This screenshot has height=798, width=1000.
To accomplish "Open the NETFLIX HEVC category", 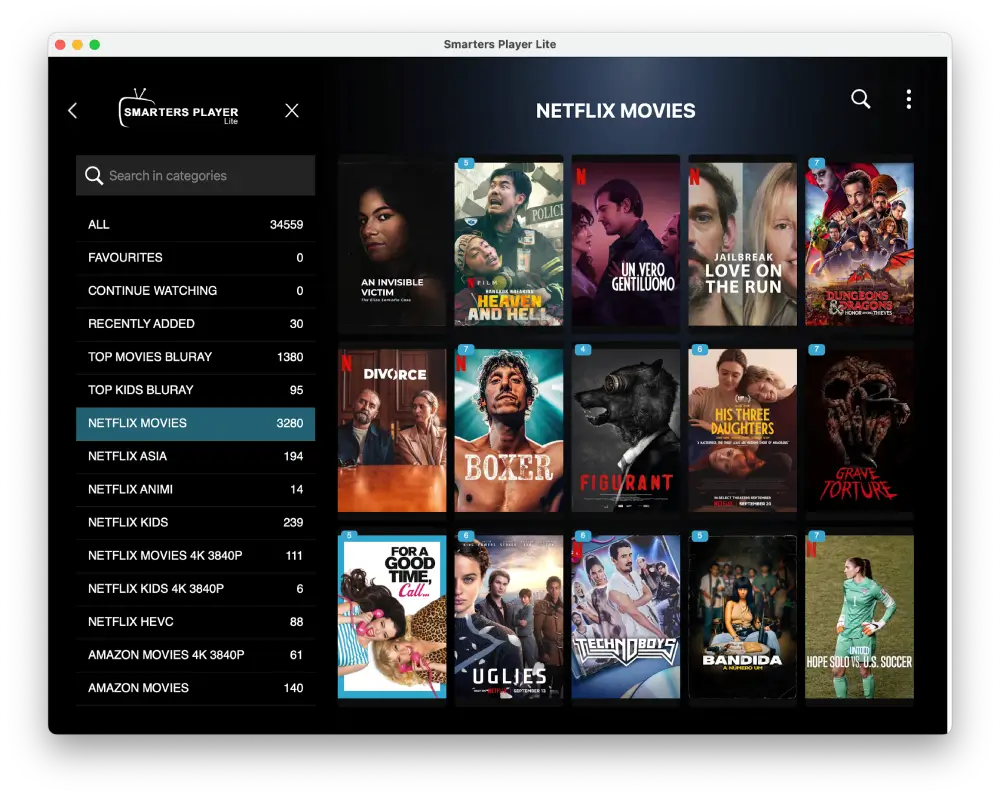I will (x=195, y=623).
